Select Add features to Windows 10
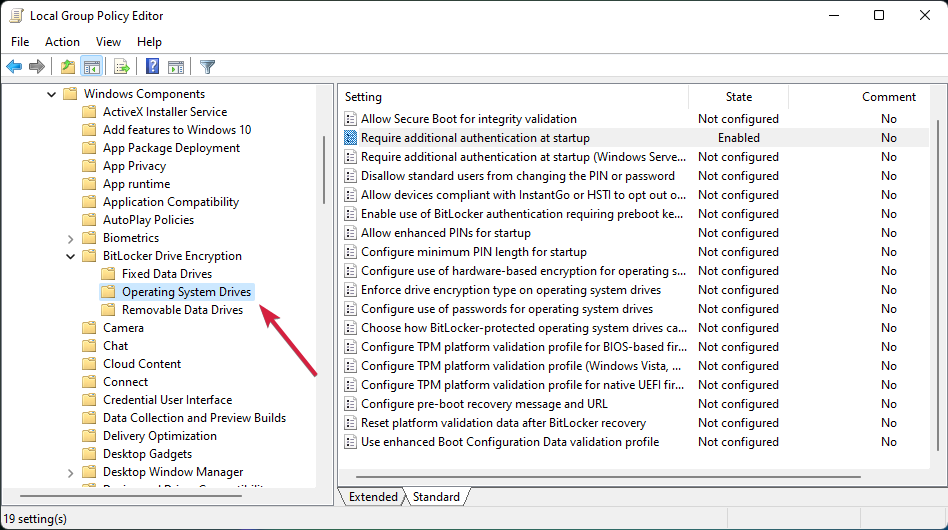Viewport: 948px width, 530px height. (x=177, y=130)
